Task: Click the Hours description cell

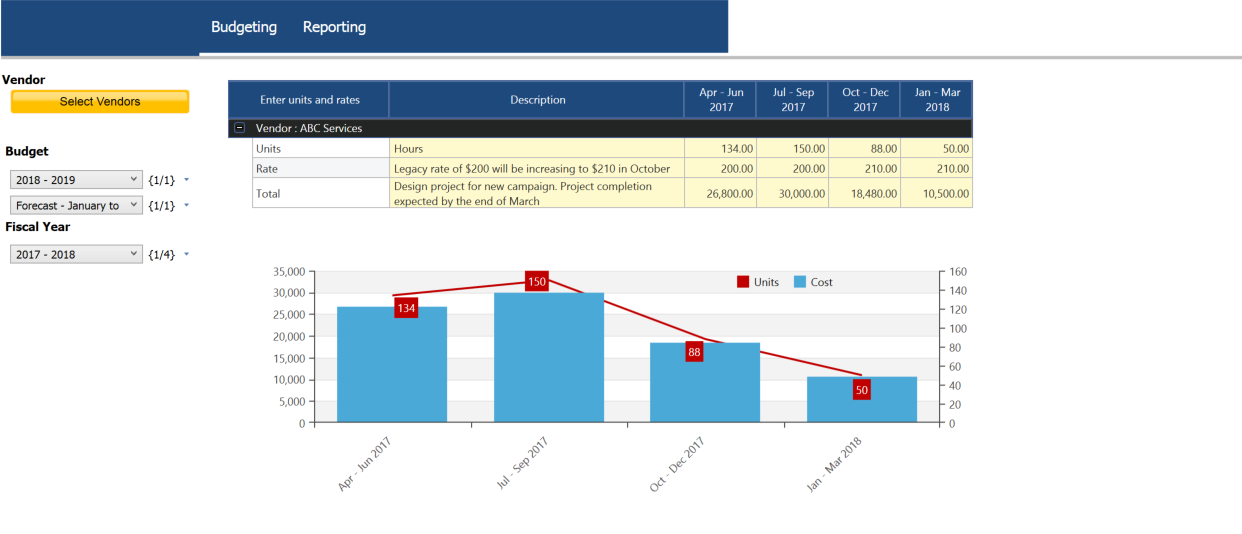Action: pos(536,149)
